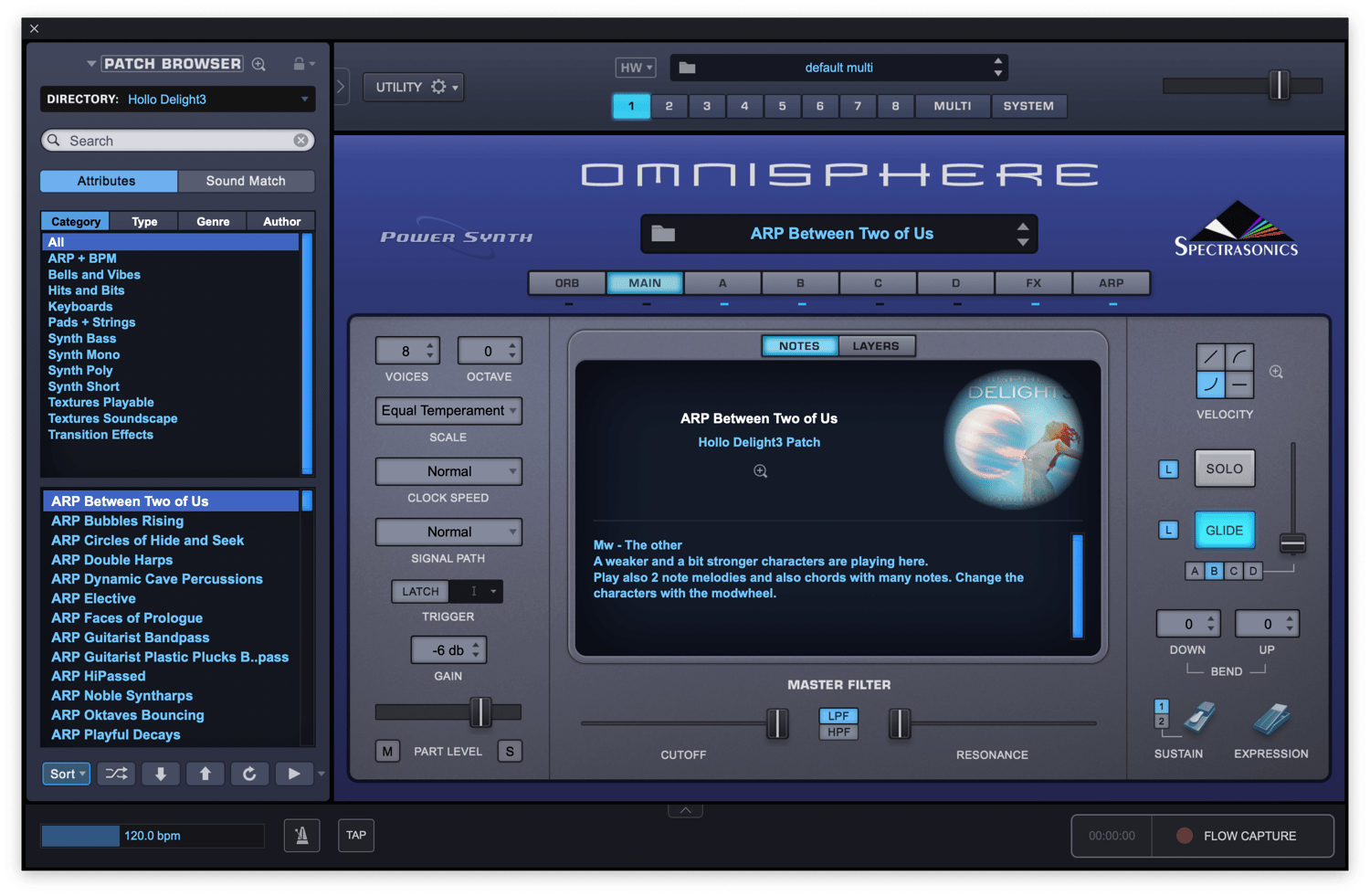Open the Equal Temperament scale dropdown
Image resolution: width=1370 pixels, height=896 pixels.
click(448, 411)
